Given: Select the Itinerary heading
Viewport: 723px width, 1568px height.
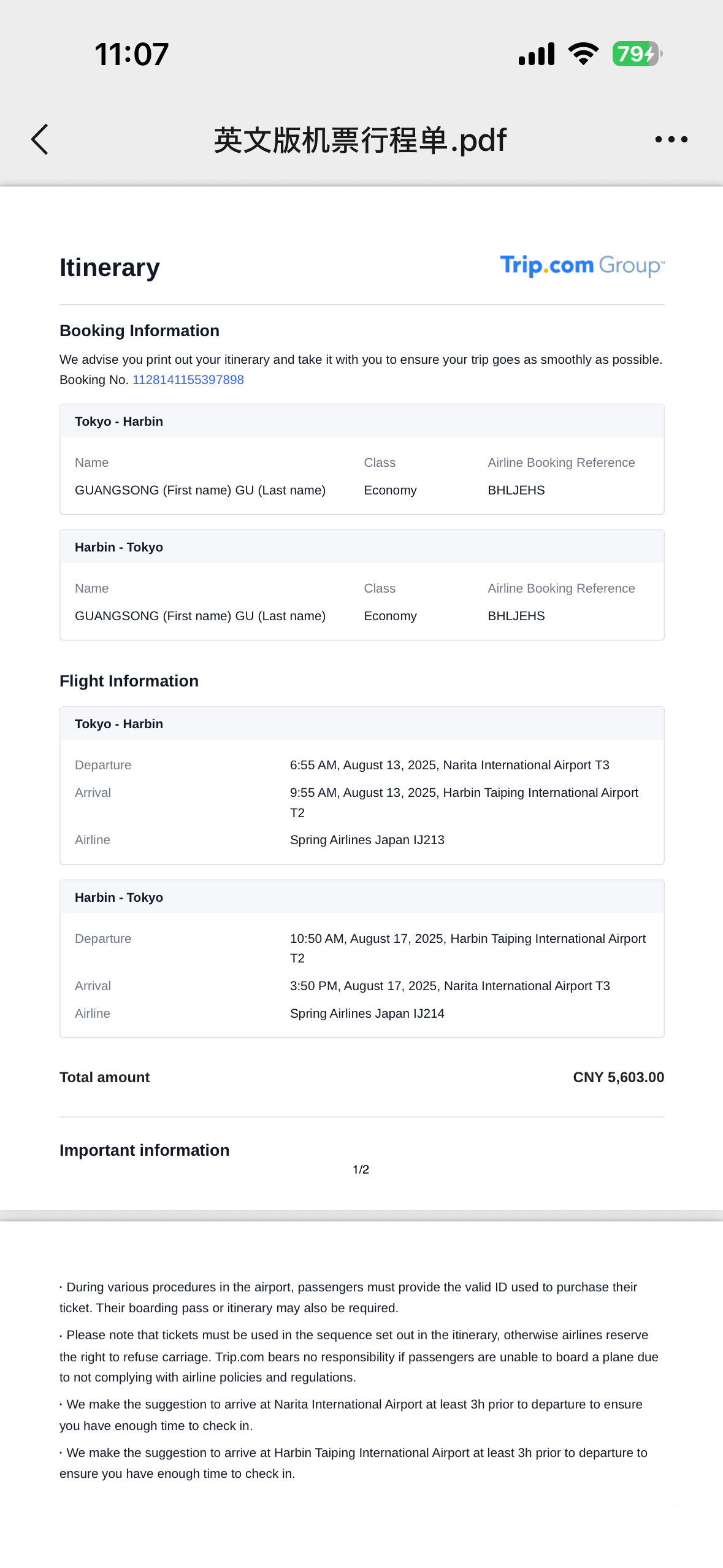Looking at the screenshot, I should coord(110,267).
